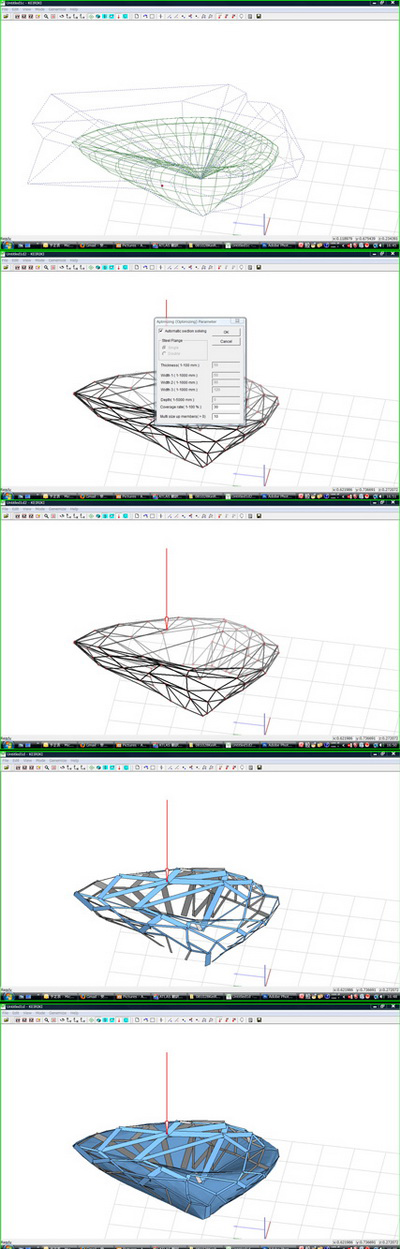This screenshot has height=1249, width=400.
Task: Select the Double steel flange radio option
Action: click(163, 353)
